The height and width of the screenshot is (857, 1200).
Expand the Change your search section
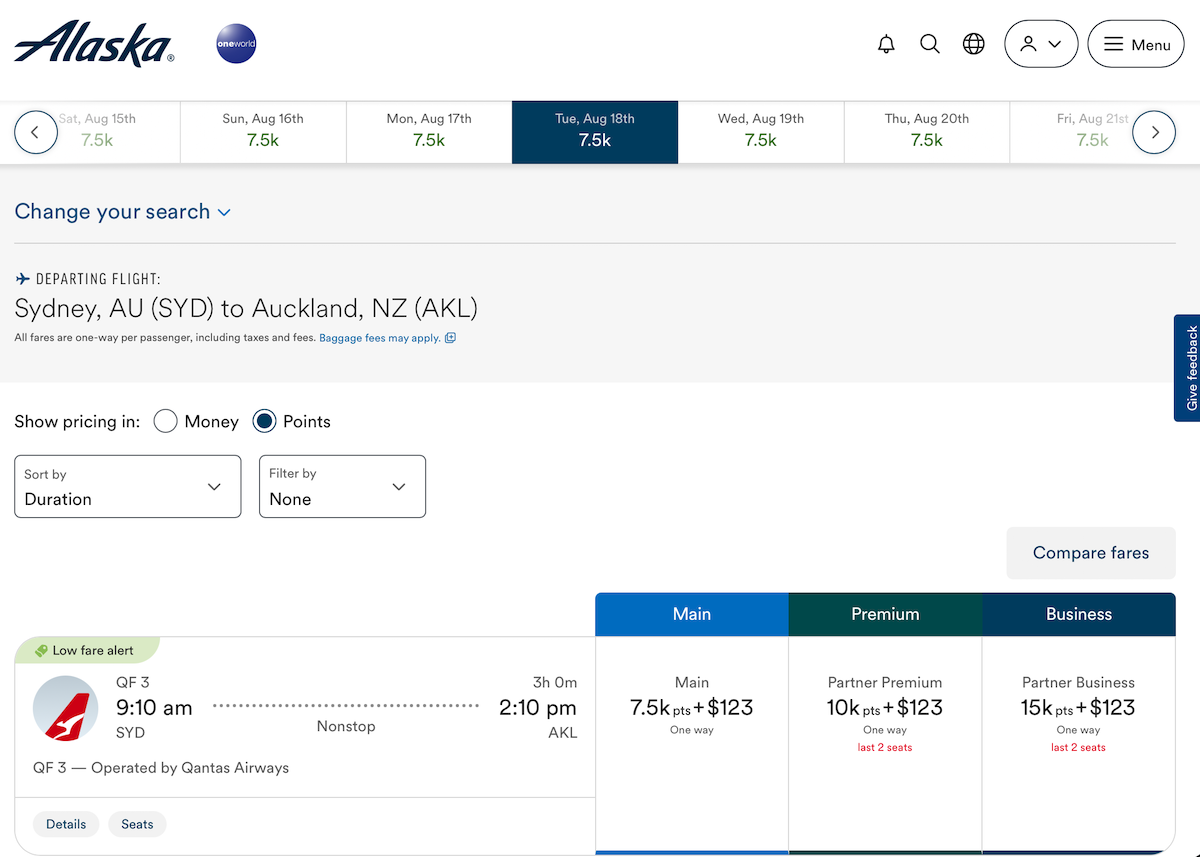click(123, 211)
